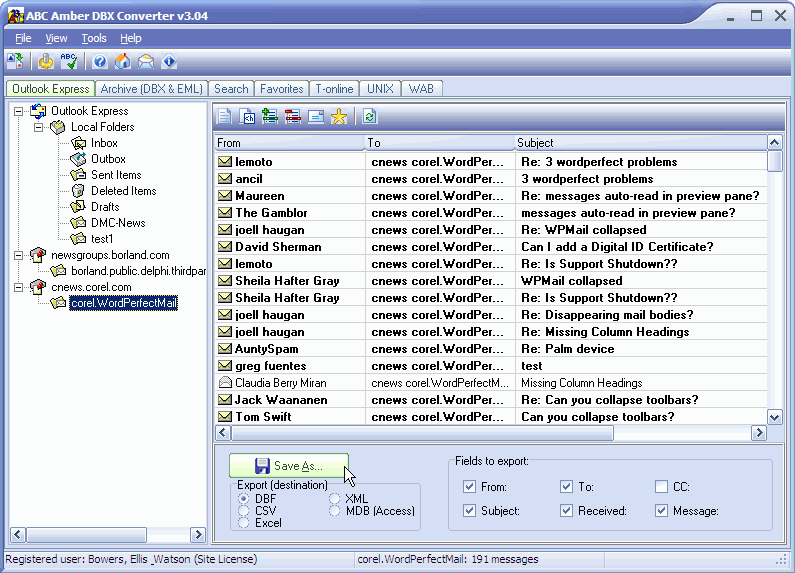Viewport: 795px width, 573px height.
Task: Click the yellow star favorites icon
Action: tap(339, 117)
